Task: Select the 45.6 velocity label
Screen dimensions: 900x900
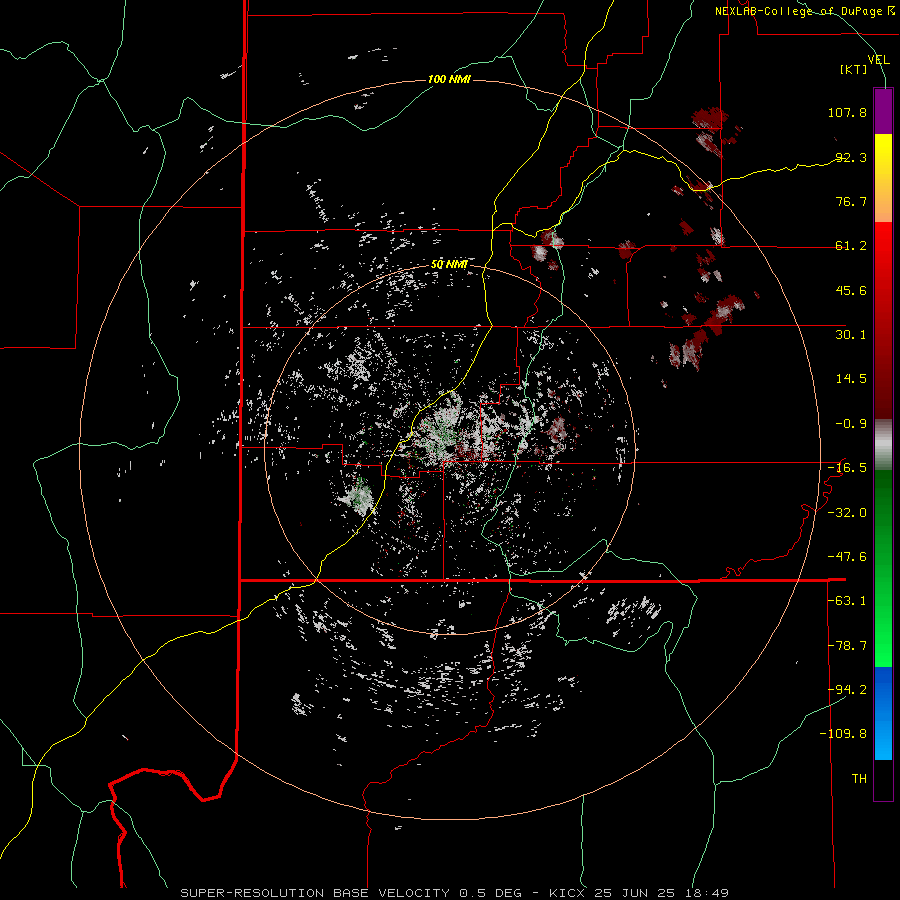Action: coord(851,290)
